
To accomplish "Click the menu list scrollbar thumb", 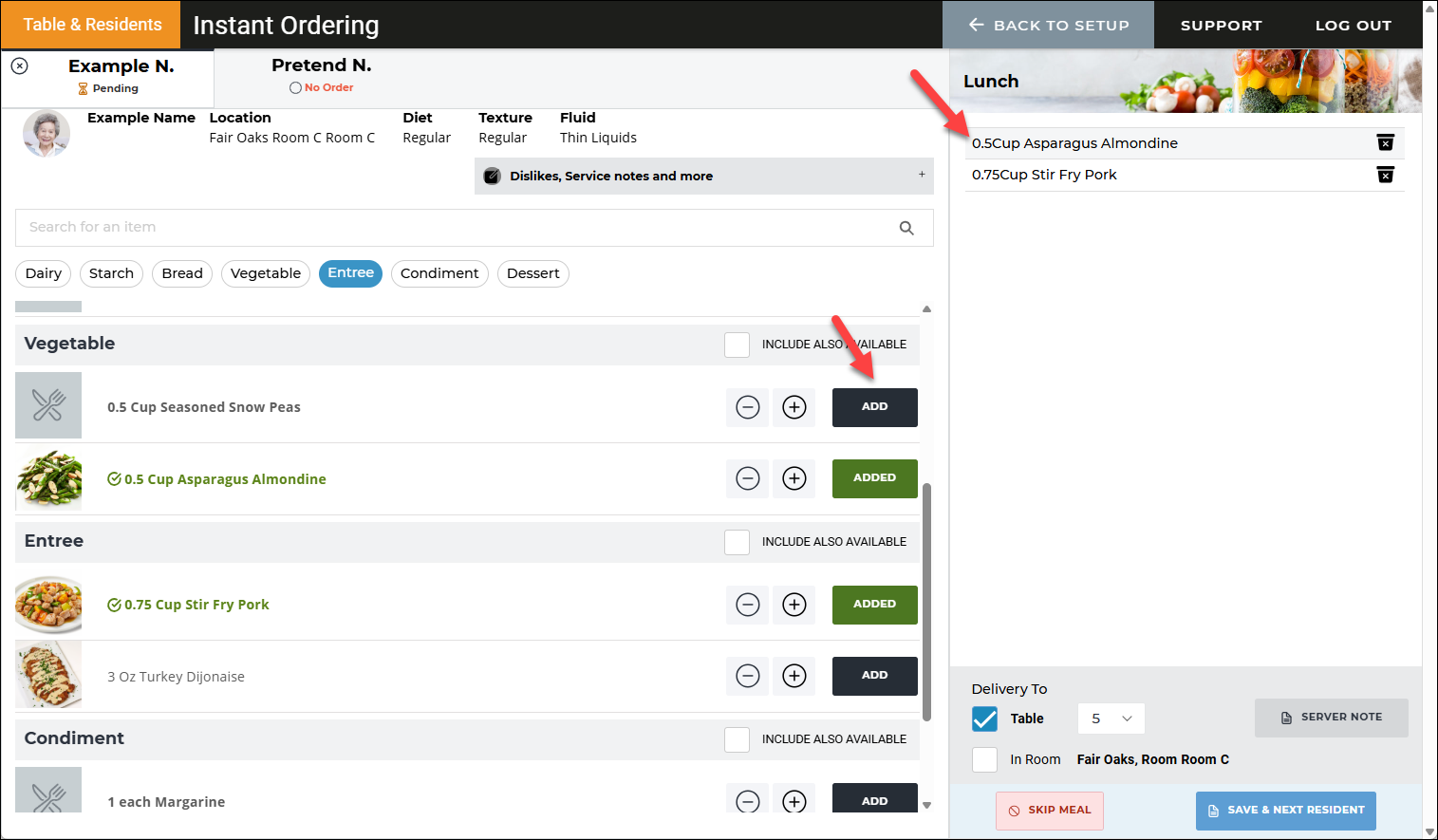I will tap(926, 602).
